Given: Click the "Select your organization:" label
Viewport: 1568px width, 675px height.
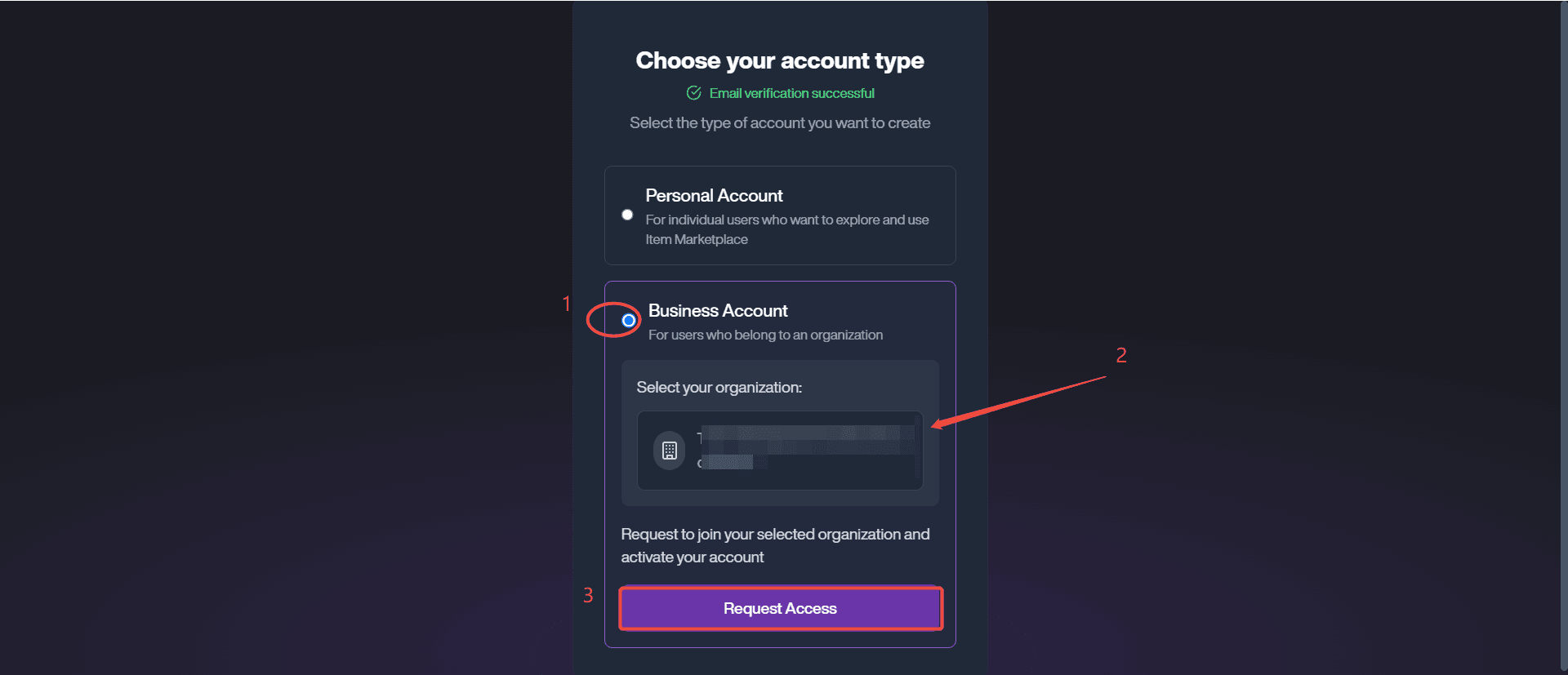Looking at the screenshot, I should point(719,388).
